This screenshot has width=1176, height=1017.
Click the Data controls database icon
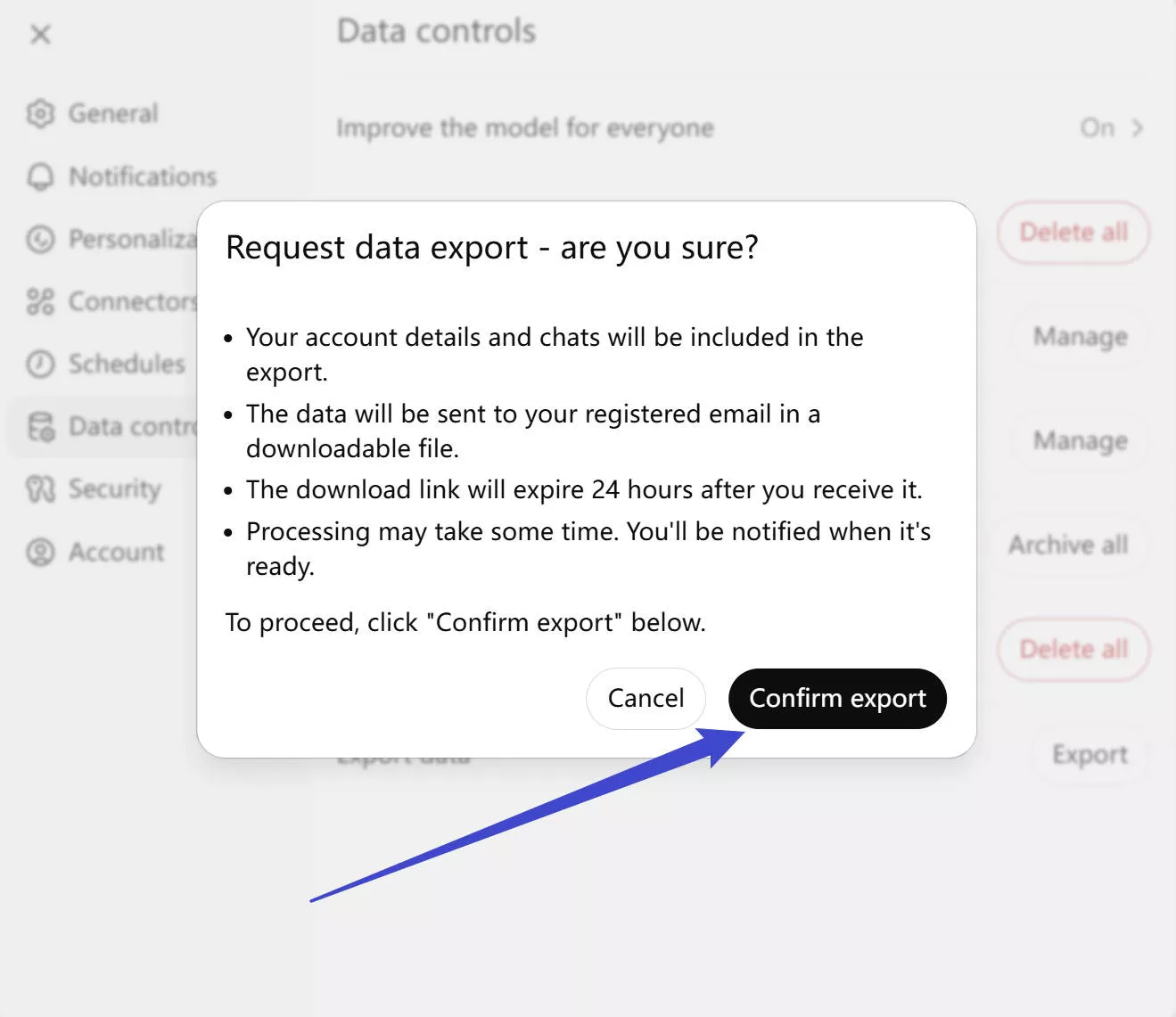(x=39, y=427)
